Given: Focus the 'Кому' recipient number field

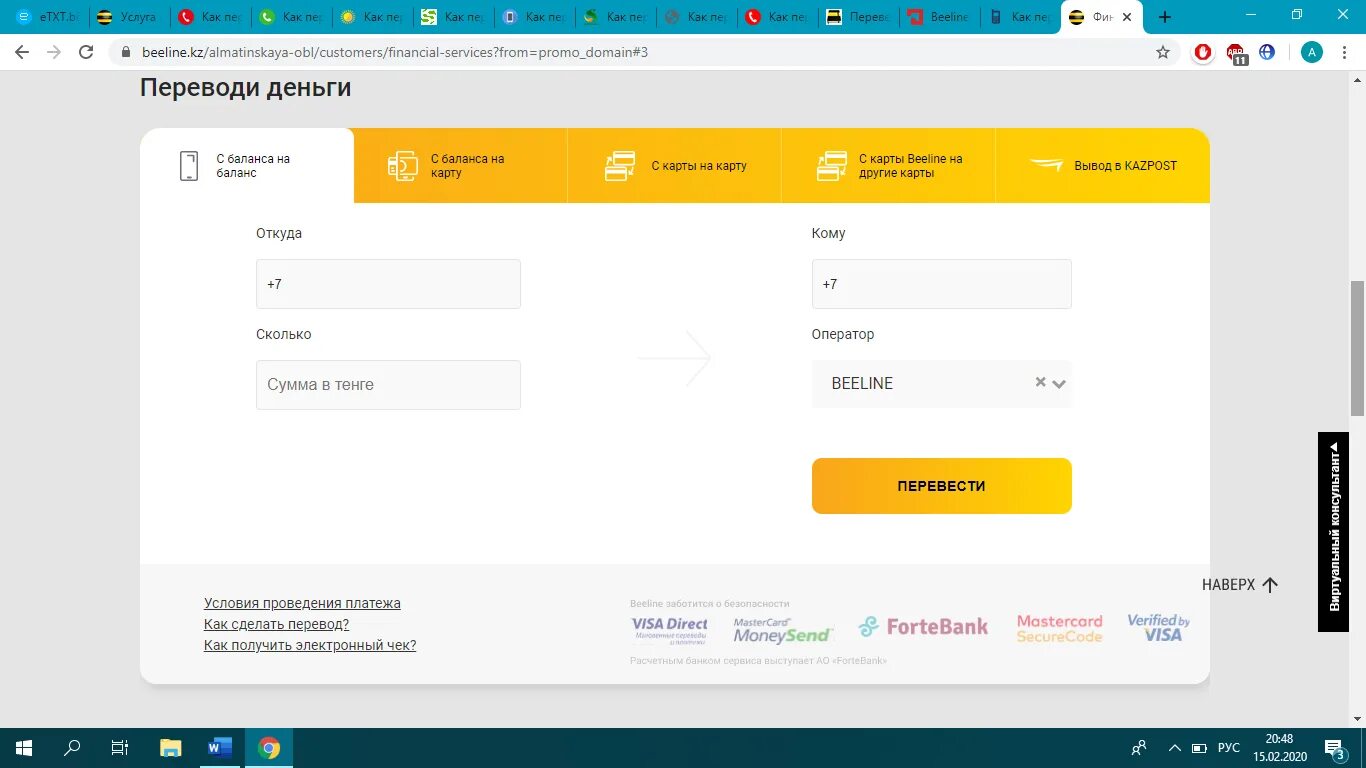Looking at the screenshot, I should (942, 284).
